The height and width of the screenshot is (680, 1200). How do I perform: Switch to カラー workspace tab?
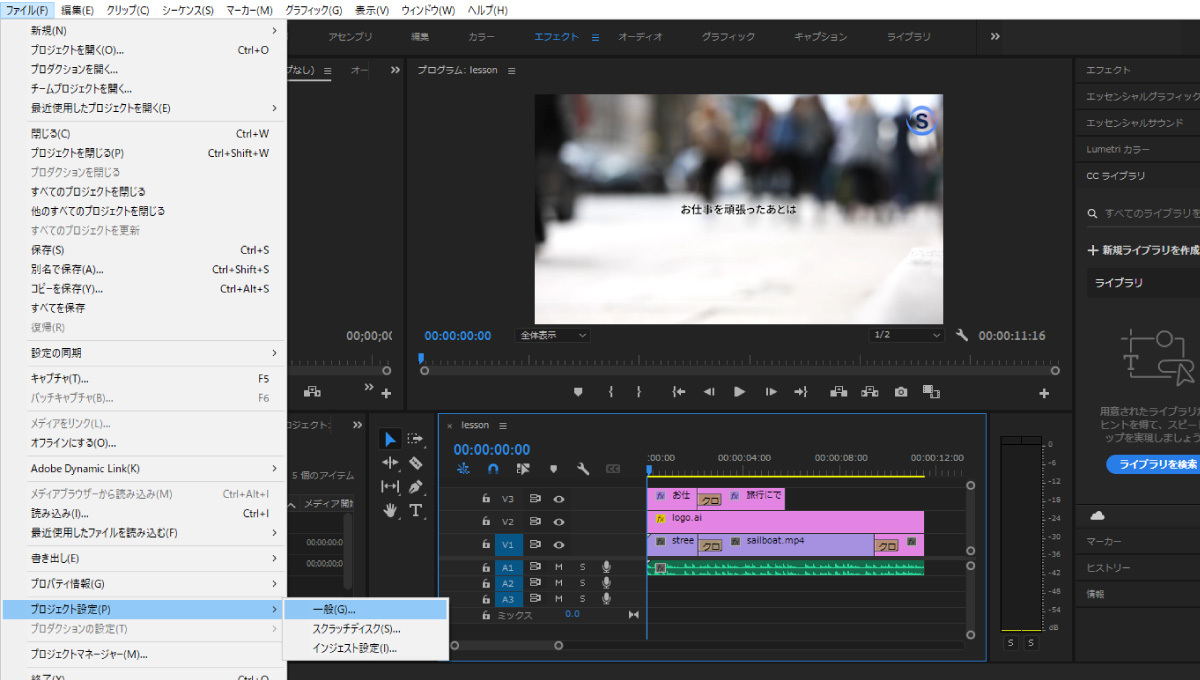coord(481,37)
